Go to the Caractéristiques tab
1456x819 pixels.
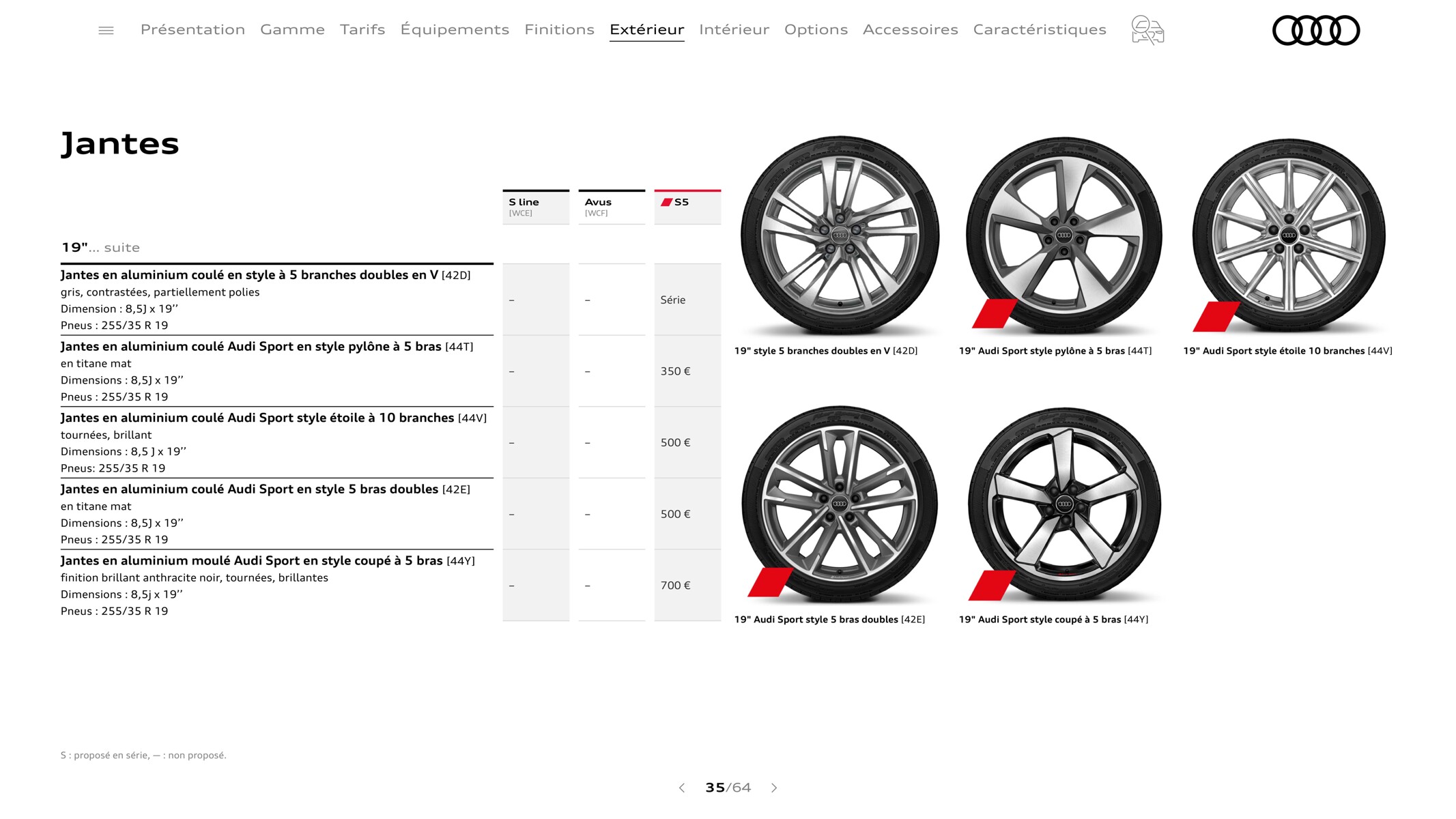click(1040, 29)
